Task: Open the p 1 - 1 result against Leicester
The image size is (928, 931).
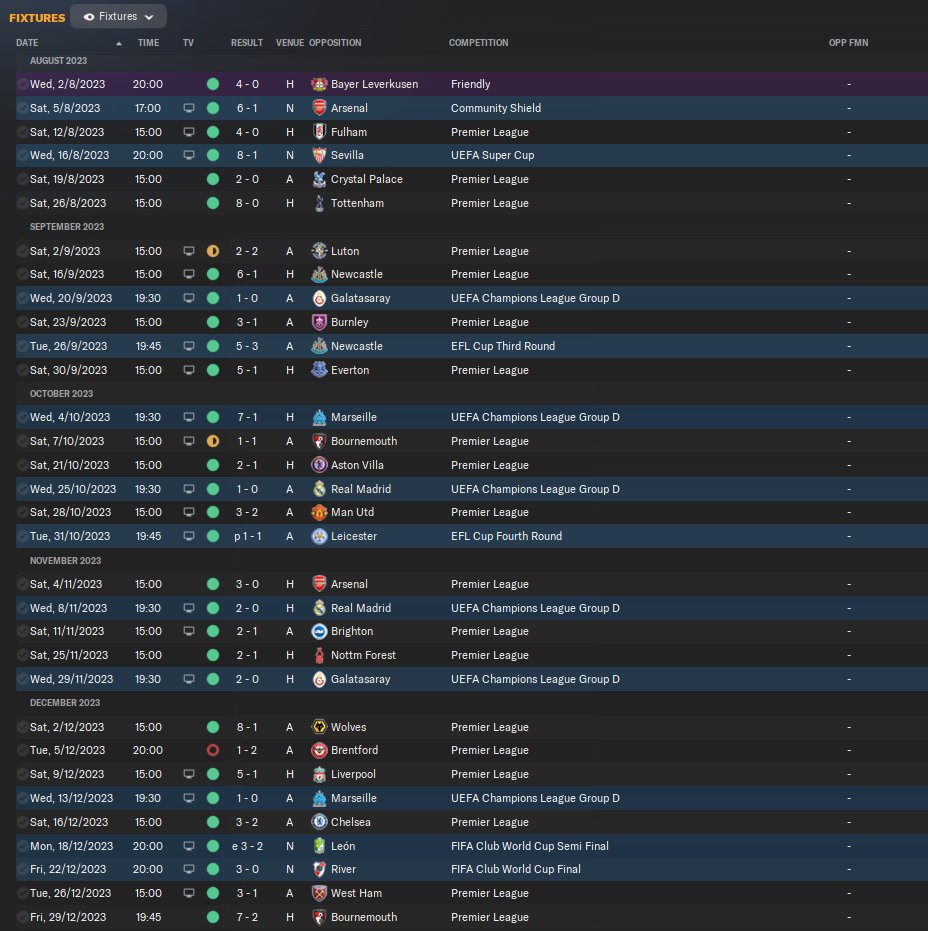Action: [x=248, y=536]
